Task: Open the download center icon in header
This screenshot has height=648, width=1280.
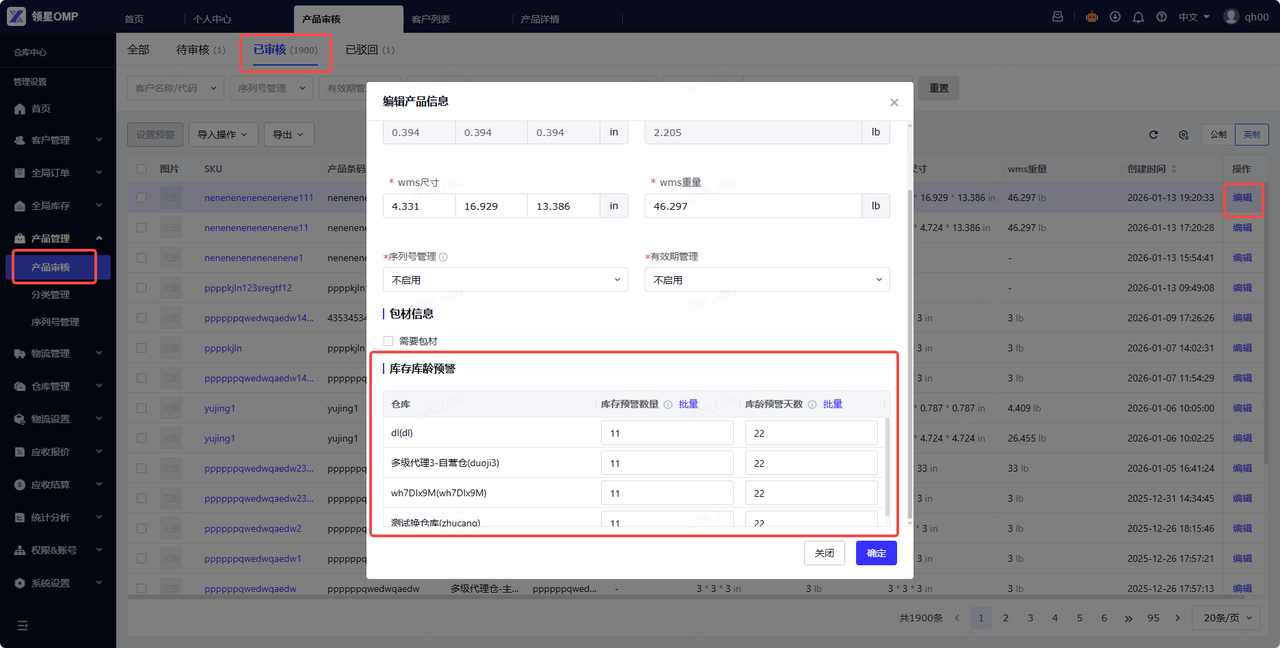Action: click(1115, 17)
